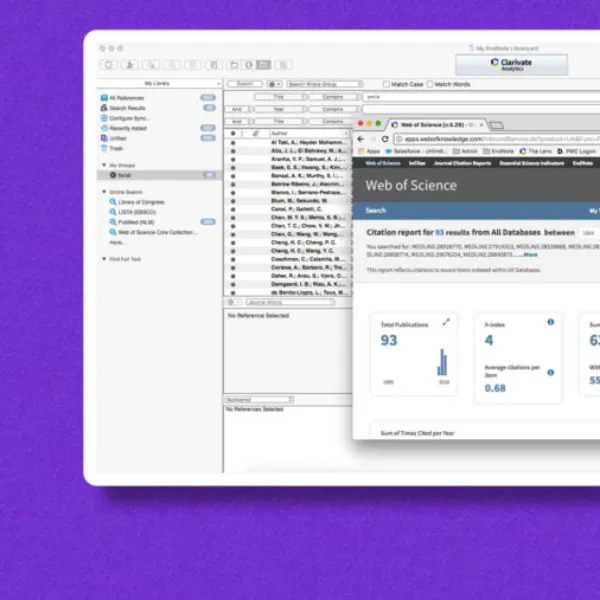The width and height of the screenshot is (600, 600).
Task: Click the 93 results link in citation report heading
Action: (x=440, y=232)
